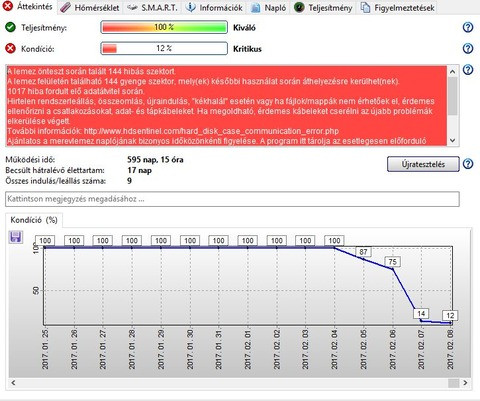Click the thermometer icon on Hőmérséklet tab

tap(65, 7)
